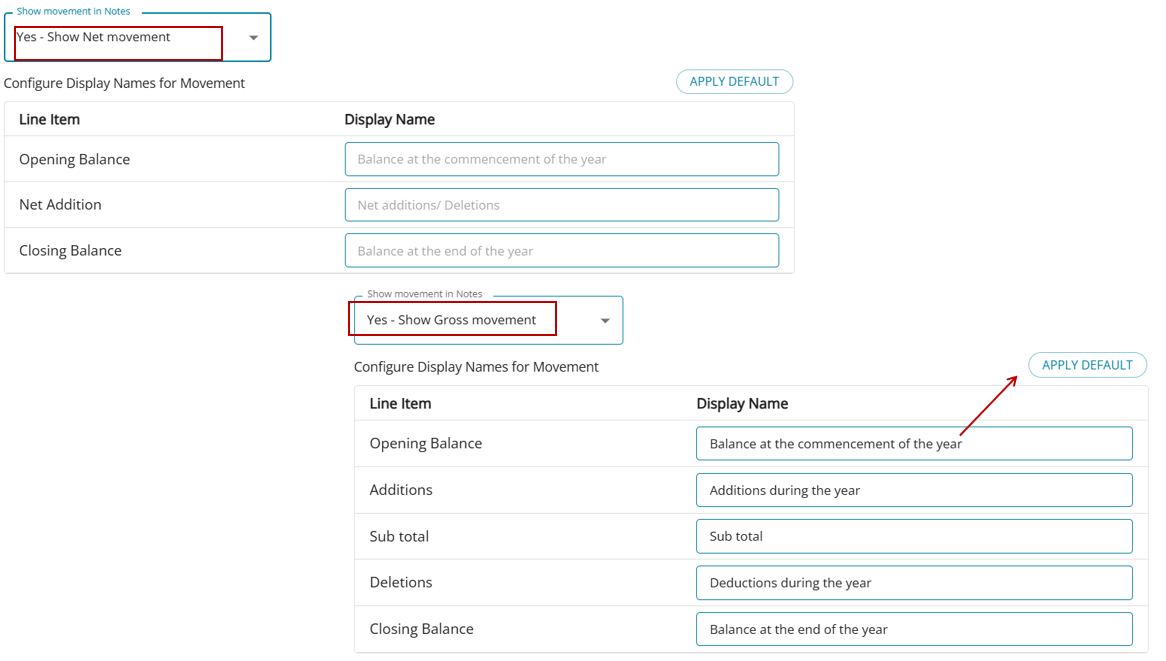The image size is (1166, 661).
Task: Edit the filled 'Balance at the end of the year' field
Action: click(913, 629)
